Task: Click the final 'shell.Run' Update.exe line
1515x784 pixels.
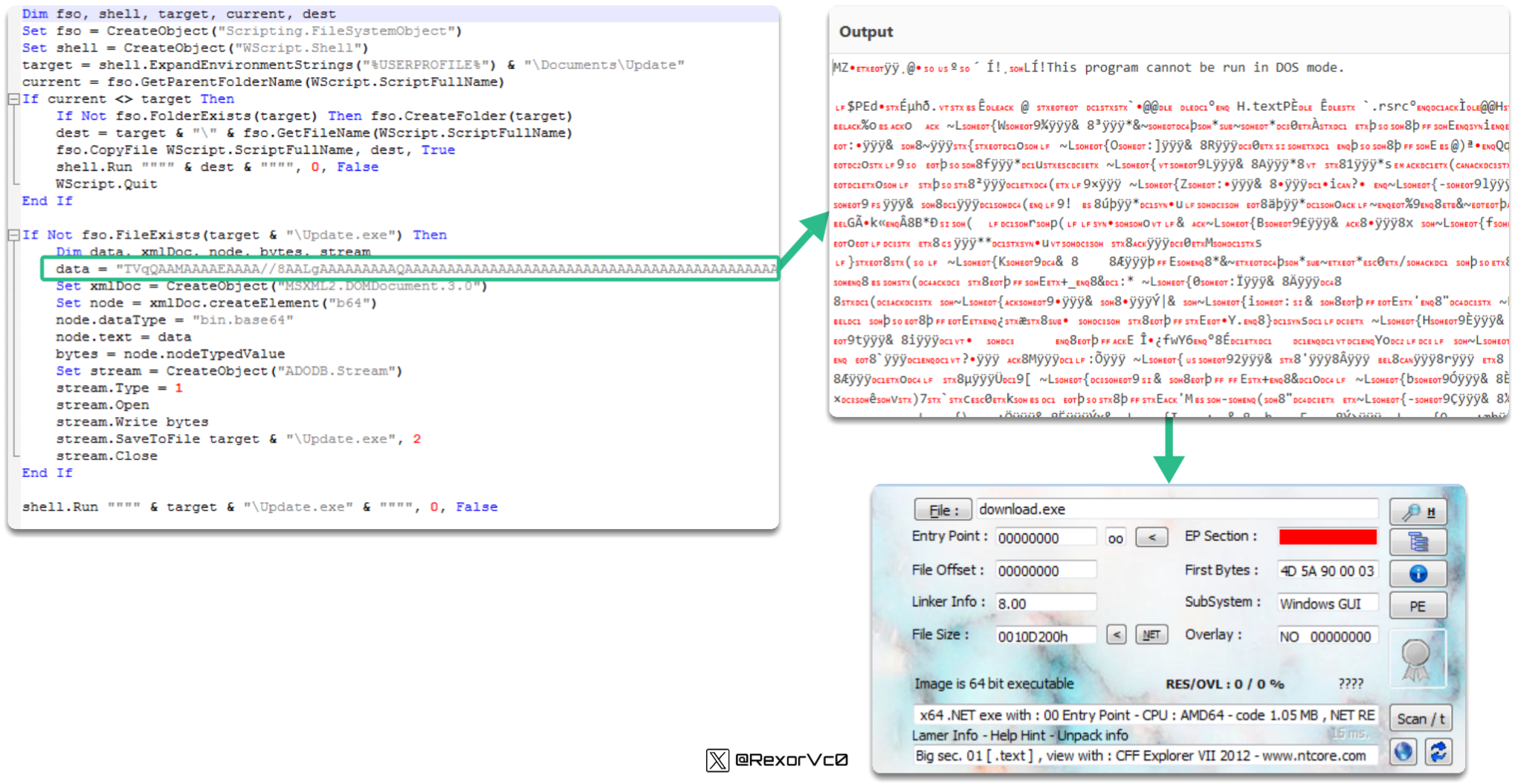Action: pyautogui.click(x=259, y=506)
